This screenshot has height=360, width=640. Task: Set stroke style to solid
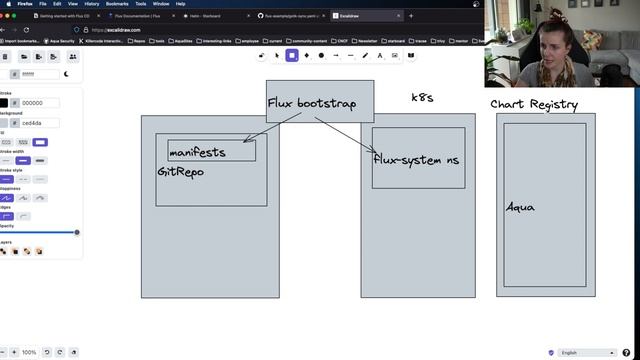coord(6,179)
